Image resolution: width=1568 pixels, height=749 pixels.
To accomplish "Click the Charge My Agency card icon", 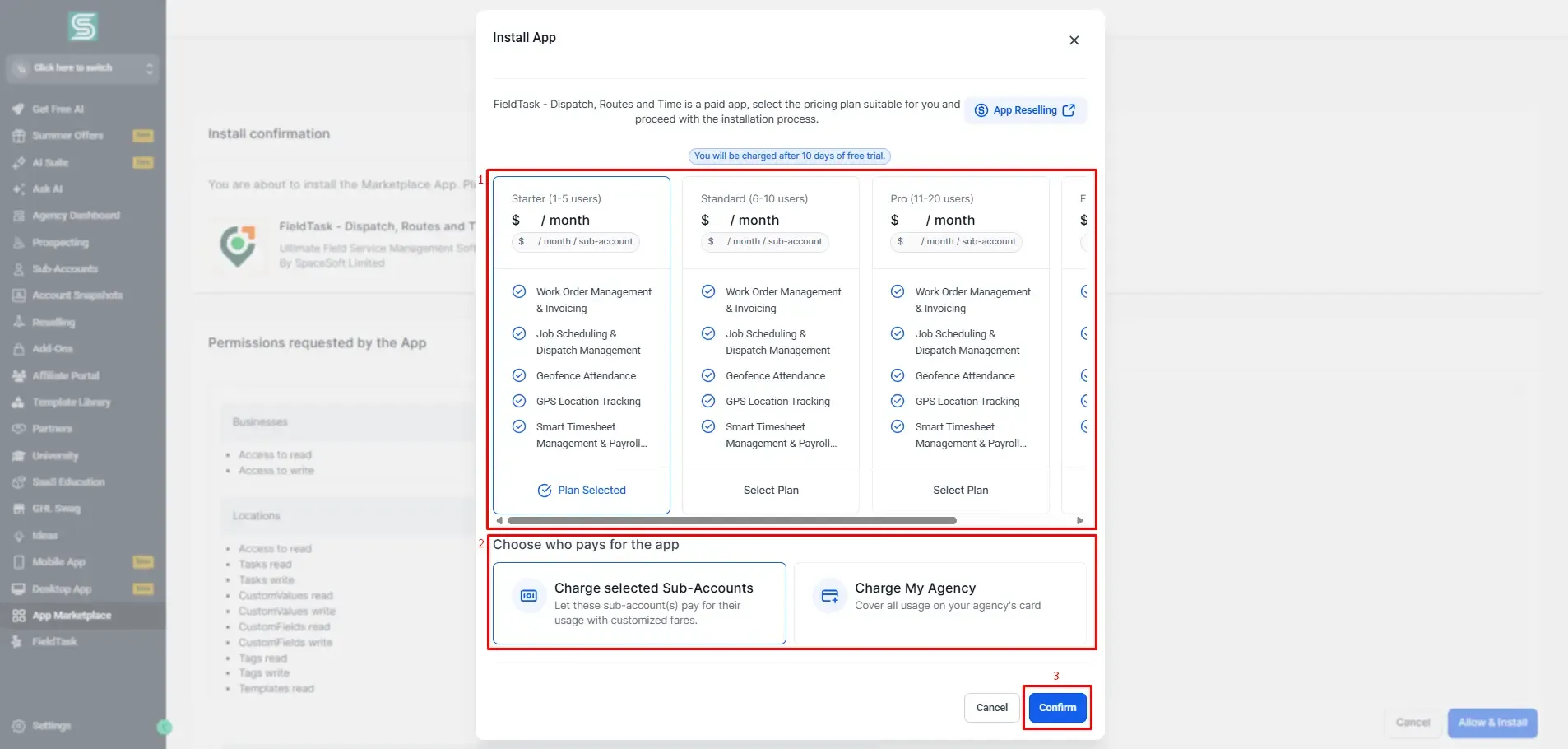I will (830, 596).
